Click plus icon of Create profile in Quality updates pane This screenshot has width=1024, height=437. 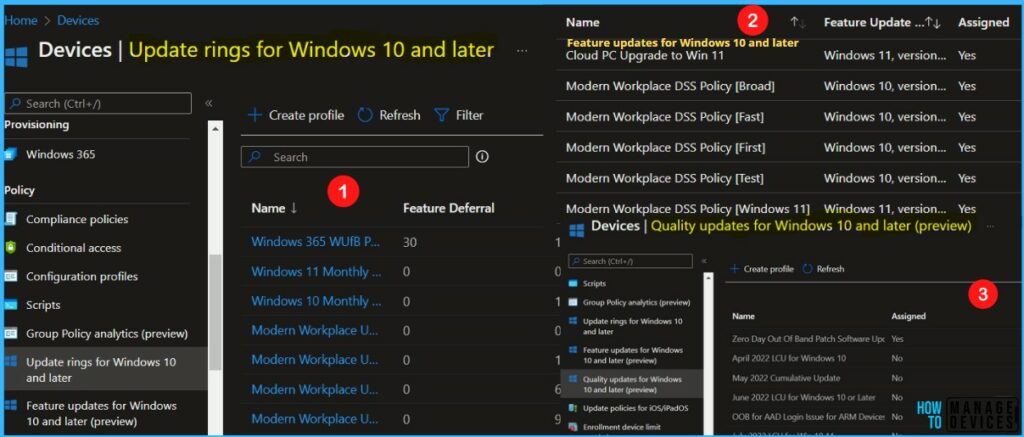coord(734,268)
